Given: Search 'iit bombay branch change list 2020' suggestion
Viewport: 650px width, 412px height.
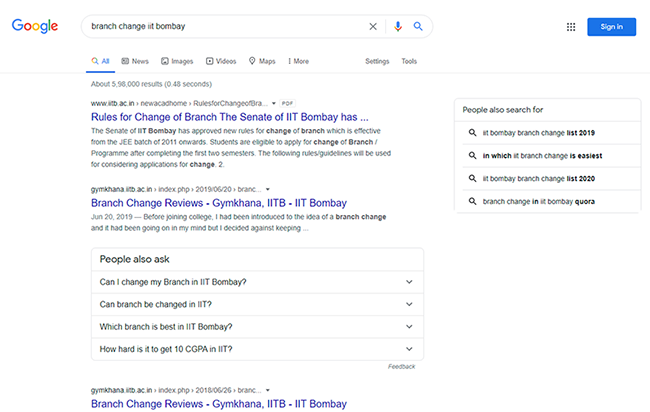Looking at the screenshot, I should point(538,178).
